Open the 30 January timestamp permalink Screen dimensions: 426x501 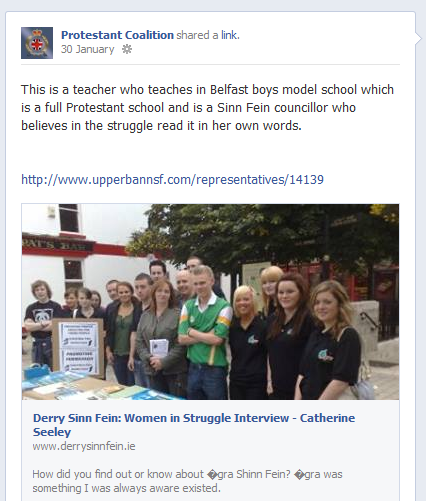87,49
